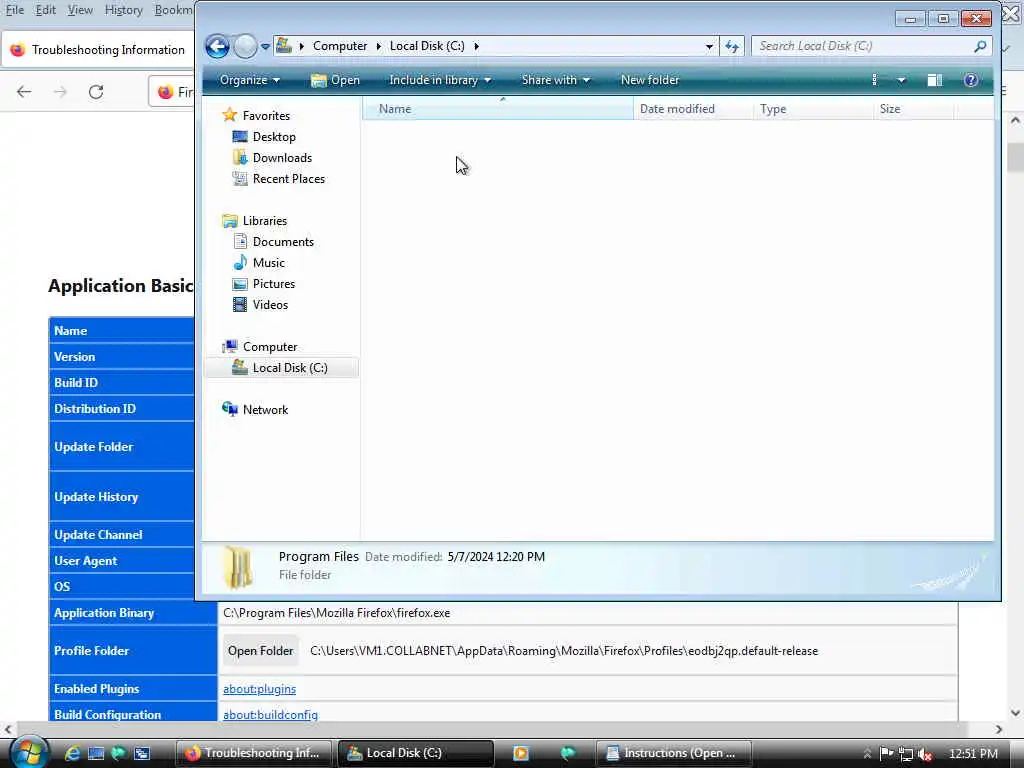Select Computer in the address breadcrumb
1024x768 pixels.
(340, 46)
